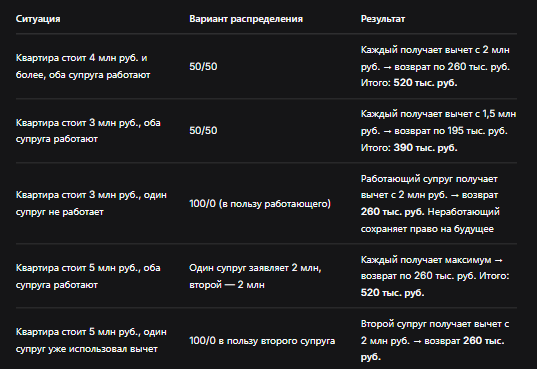Click the "Ситуация" column header
Image resolution: width=537 pixels, height=369 pixels.
38,19
